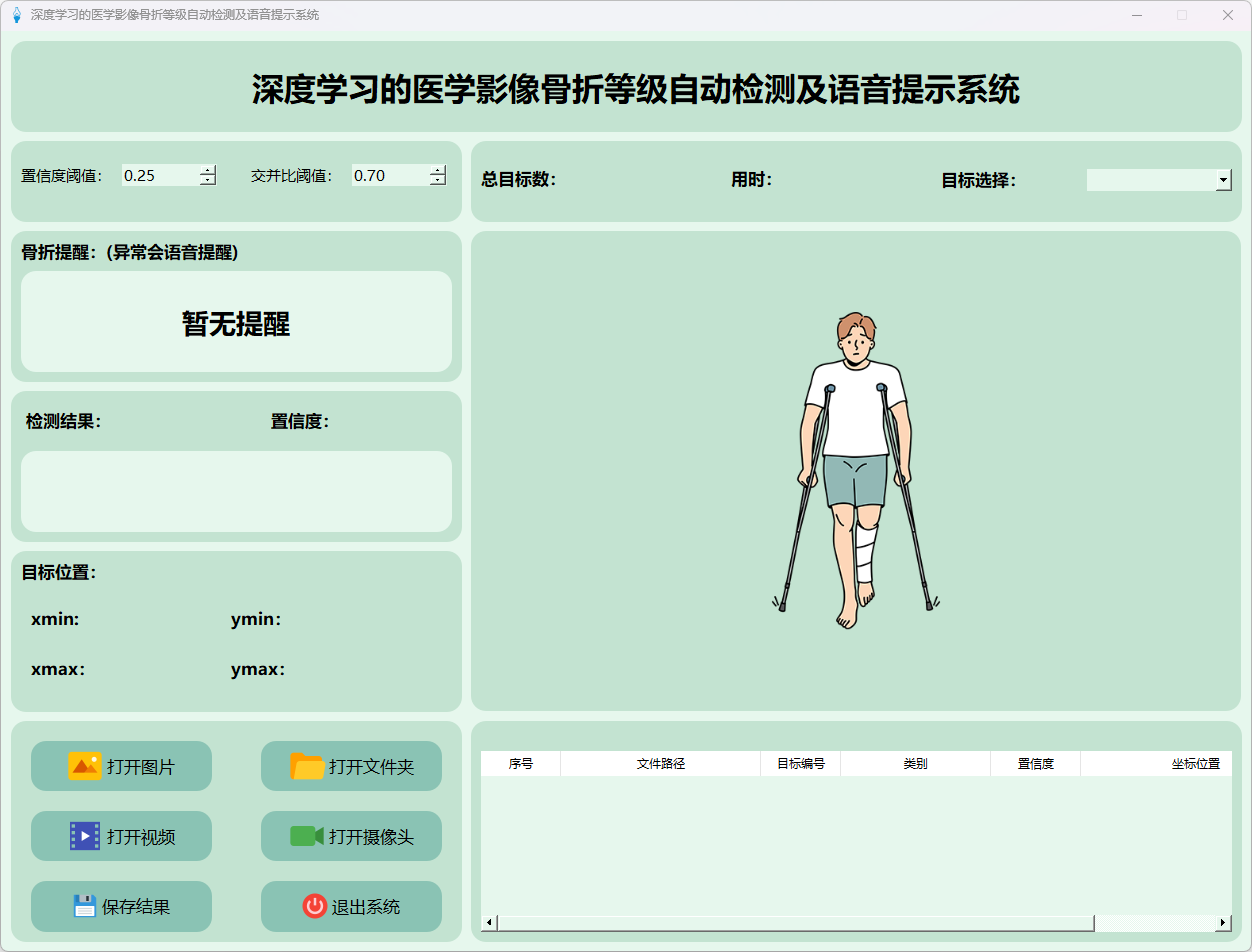1252x952 pixels.
Task: Decrease the 交并比阈值 value with the down arrow
Action: point(438,181)
